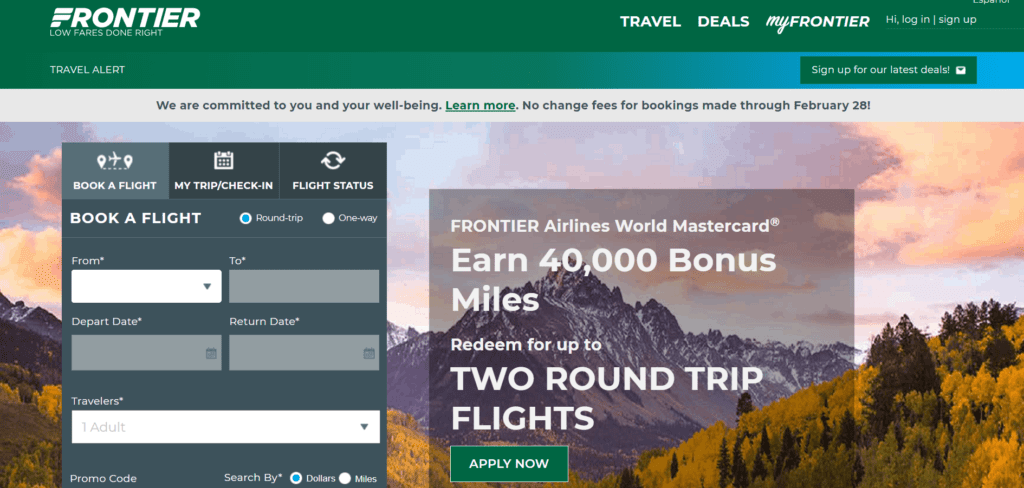Click the myFrontier script logo
The image size is (1024, 488).
point(817,22)
